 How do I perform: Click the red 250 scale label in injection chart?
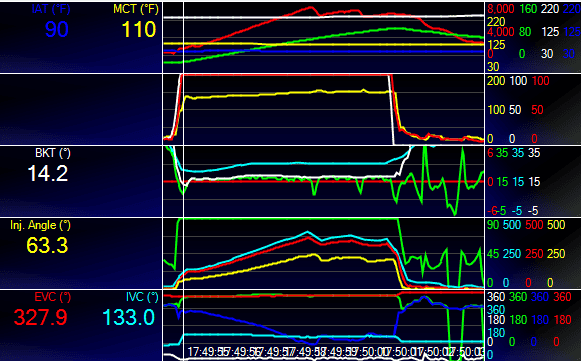pyautogui.click(x=534, y=254)
